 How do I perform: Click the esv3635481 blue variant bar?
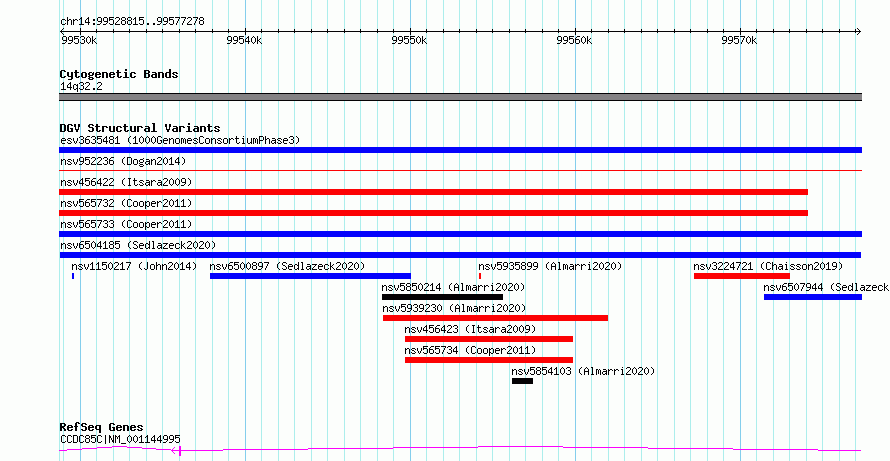(460, 150)
